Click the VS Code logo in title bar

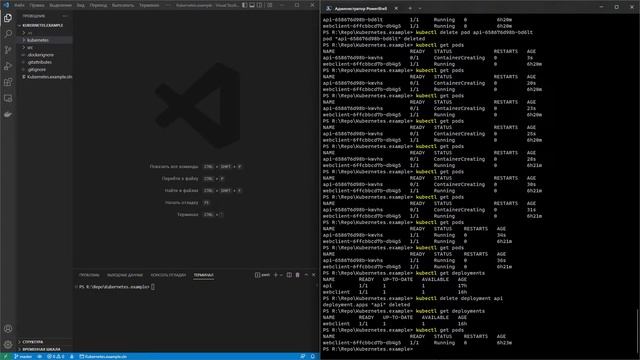pos(6,5)
